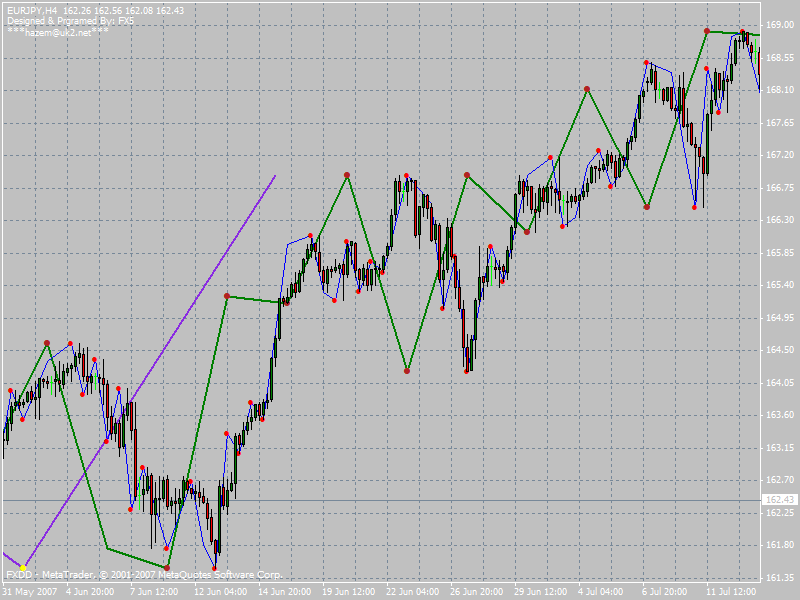
Task: Click the '7 Jun 12:00' date label
Action: [152, 591]
